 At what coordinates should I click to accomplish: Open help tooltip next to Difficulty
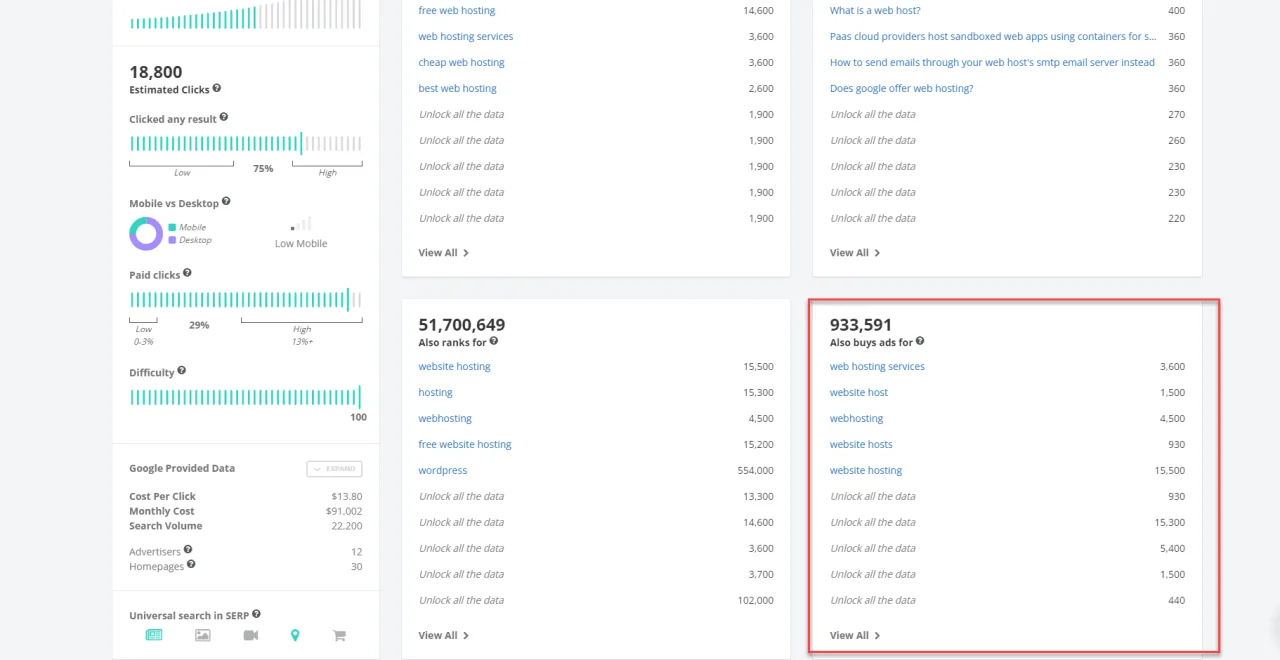pyautogui.click(x=181, y=371)
